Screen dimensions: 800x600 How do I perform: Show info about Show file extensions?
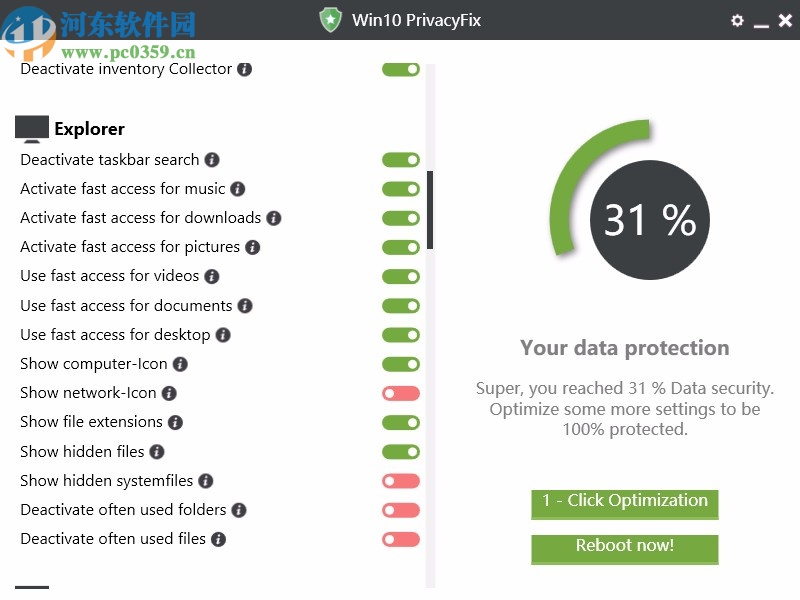point(175,422)
